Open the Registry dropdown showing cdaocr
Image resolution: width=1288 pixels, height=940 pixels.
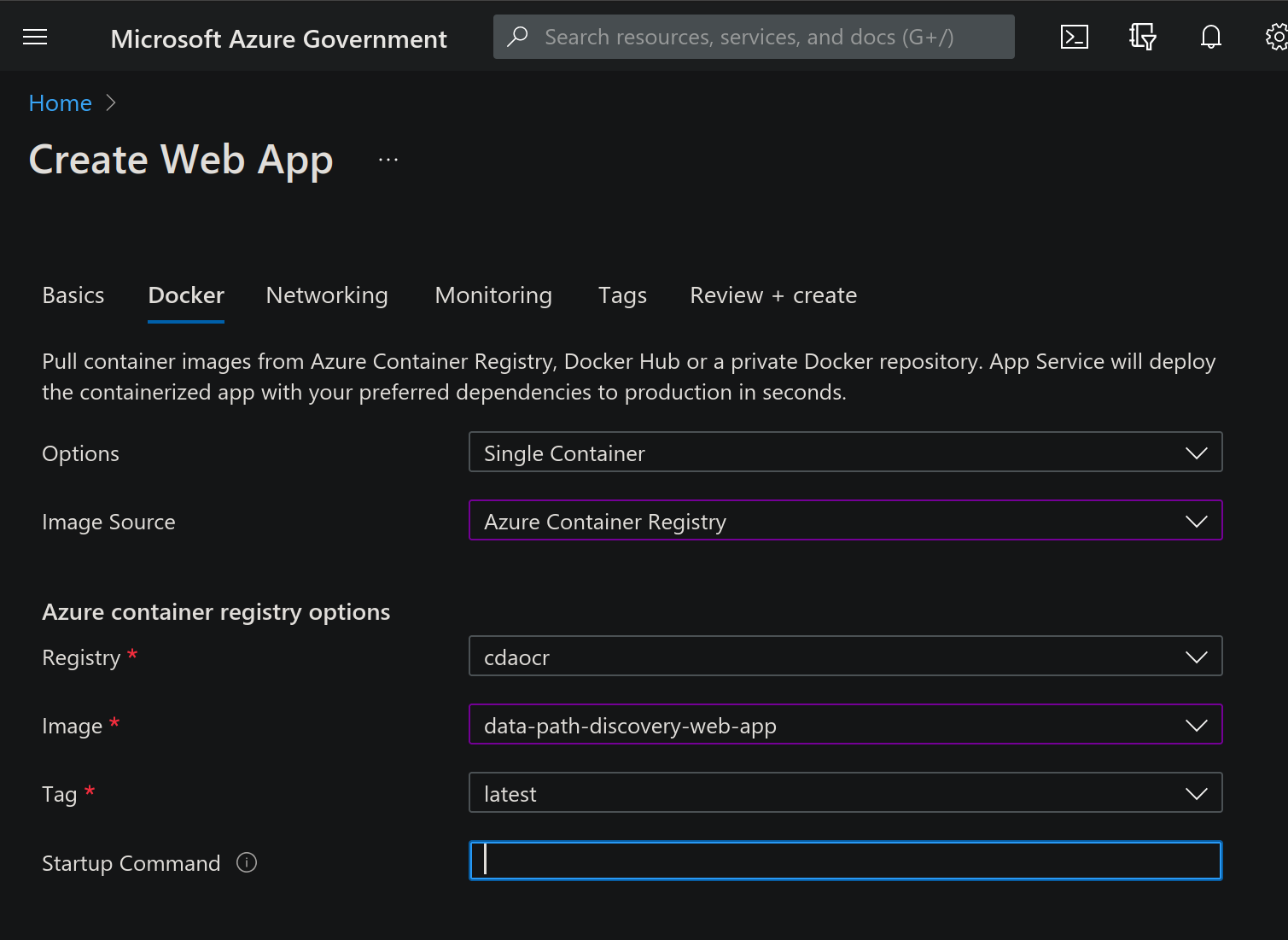coord(845,656)
